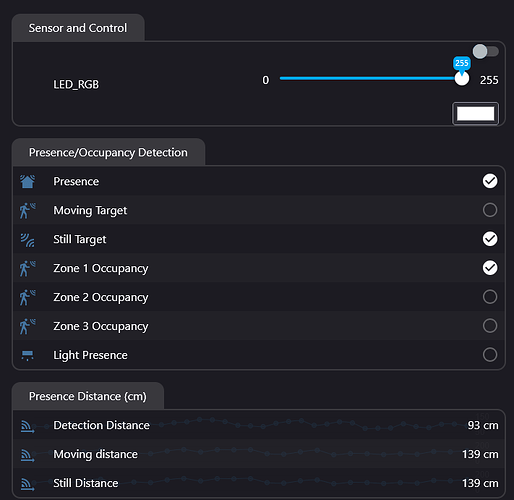514x500 pixels.
Task: Click the Light Presence lamp icon
Action: (x=27, y=355)
